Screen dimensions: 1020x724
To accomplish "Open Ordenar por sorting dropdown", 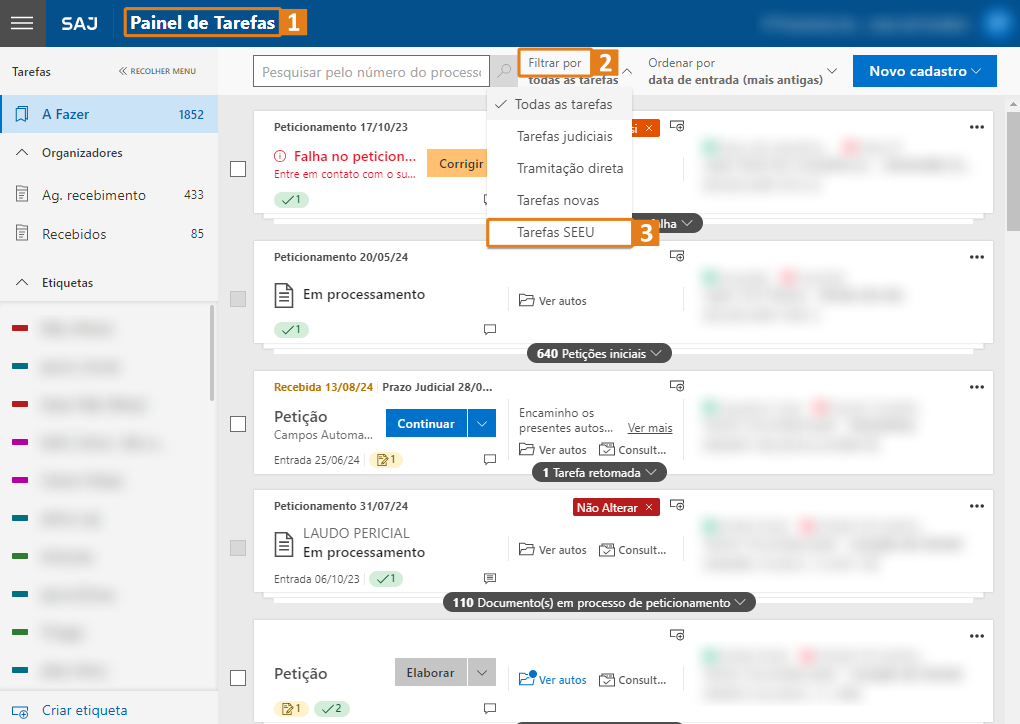I will pos(742,71).
